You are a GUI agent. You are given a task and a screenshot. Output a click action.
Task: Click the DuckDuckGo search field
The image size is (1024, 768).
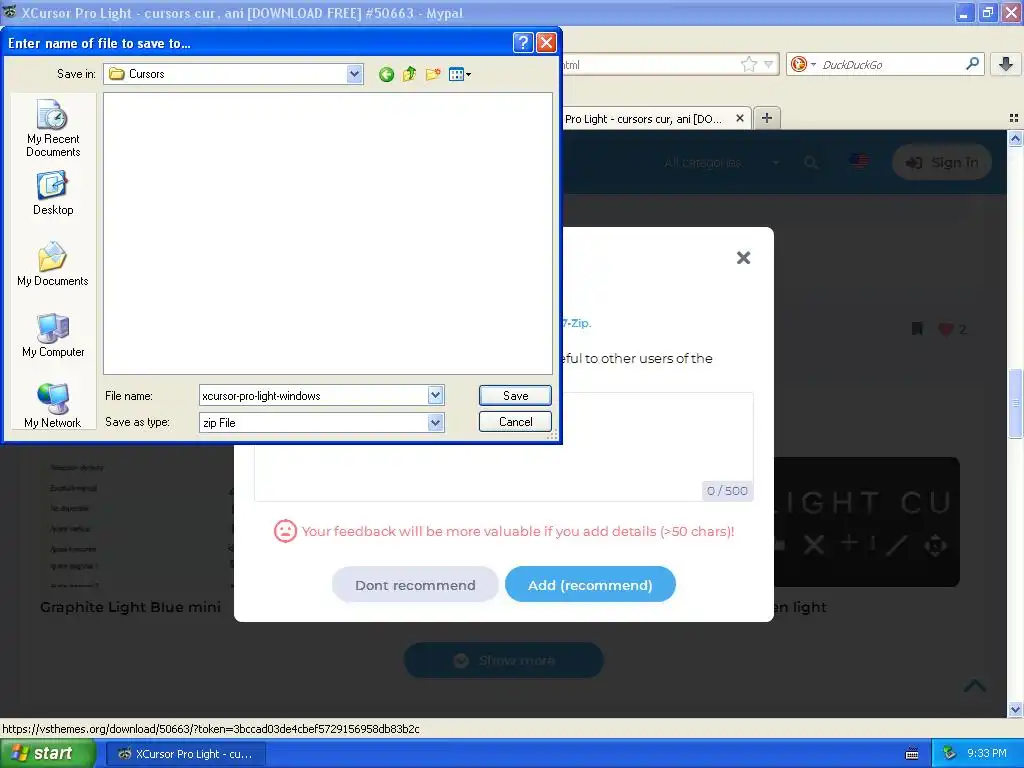click(891, 65)
